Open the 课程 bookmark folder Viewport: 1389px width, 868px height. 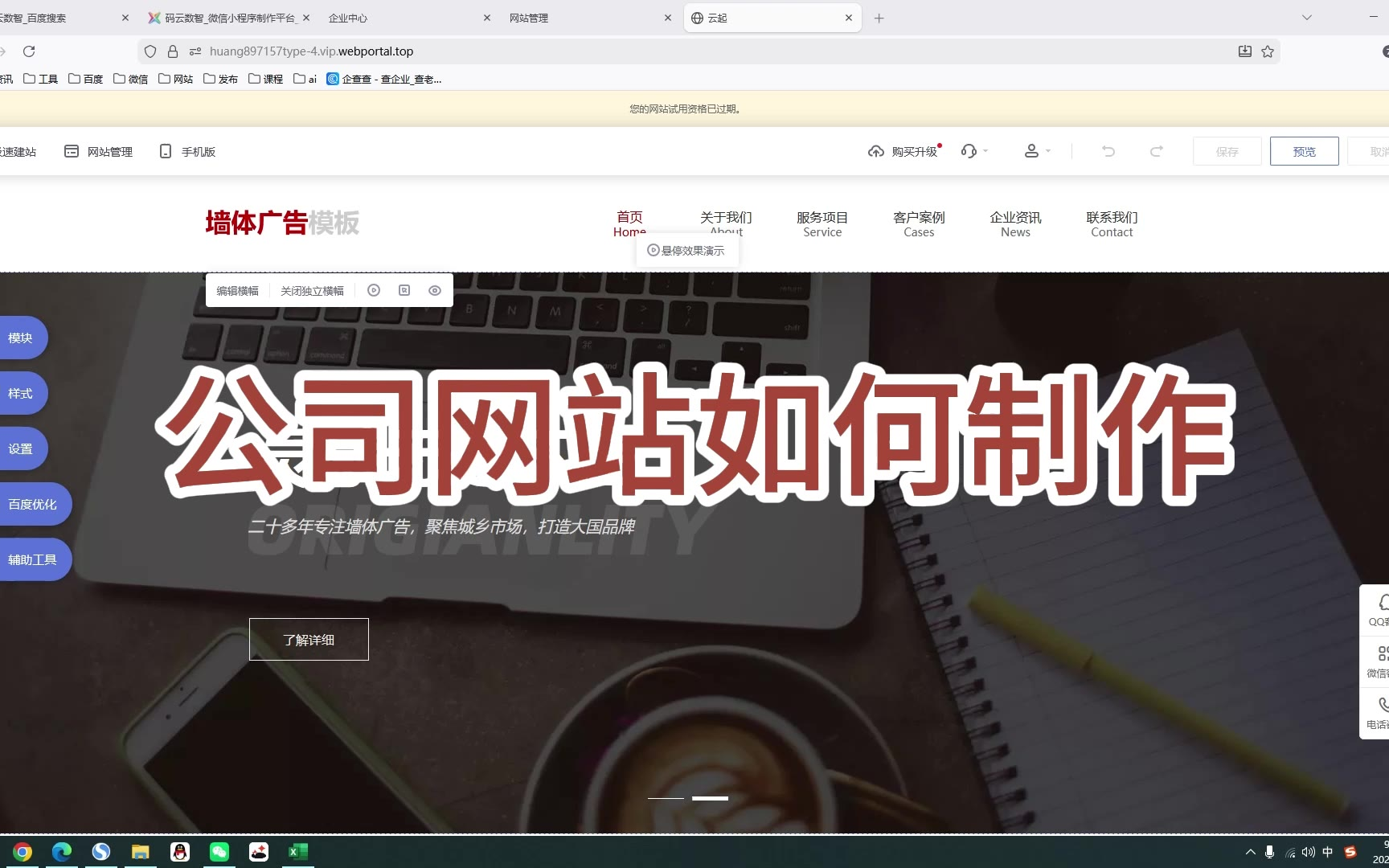[266, 79]
